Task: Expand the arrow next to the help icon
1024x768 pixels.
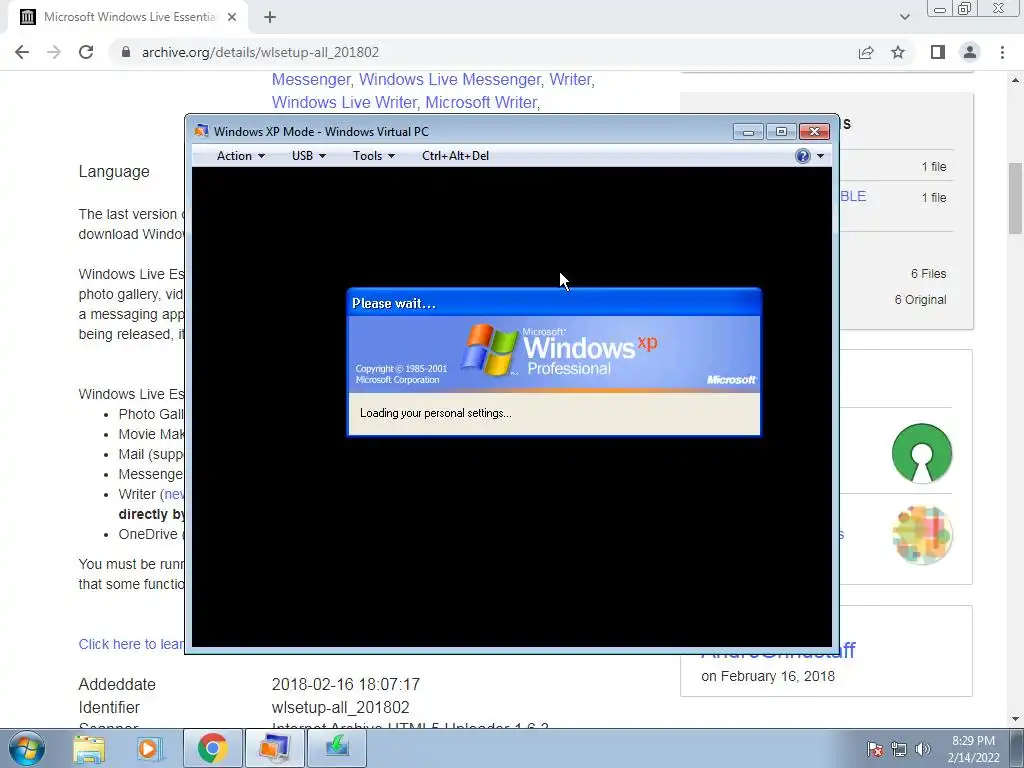Action: coord(820,156)
